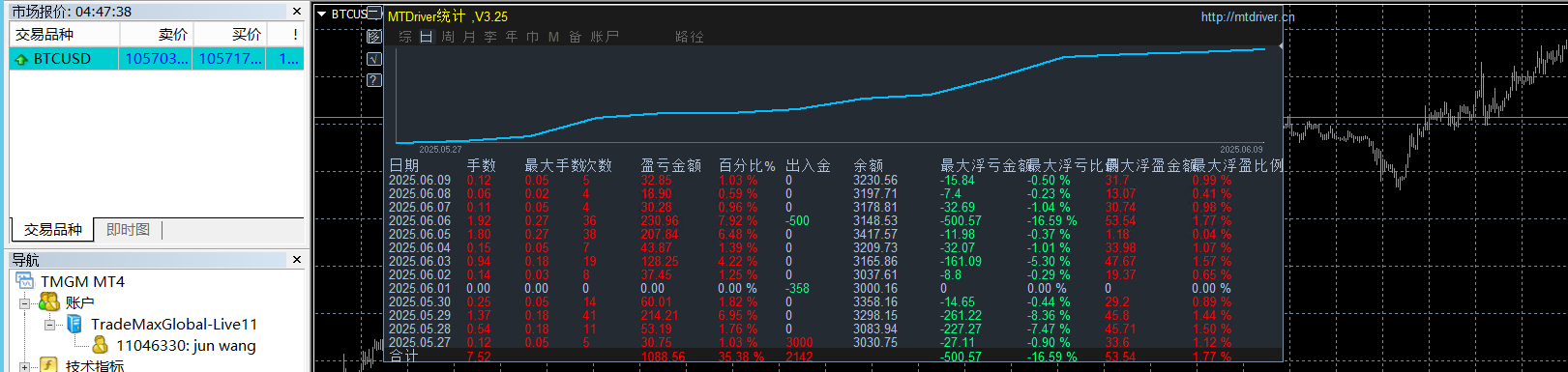Collapse the TradeMaxGlobal-Live11 node

[x=49, y=325]
